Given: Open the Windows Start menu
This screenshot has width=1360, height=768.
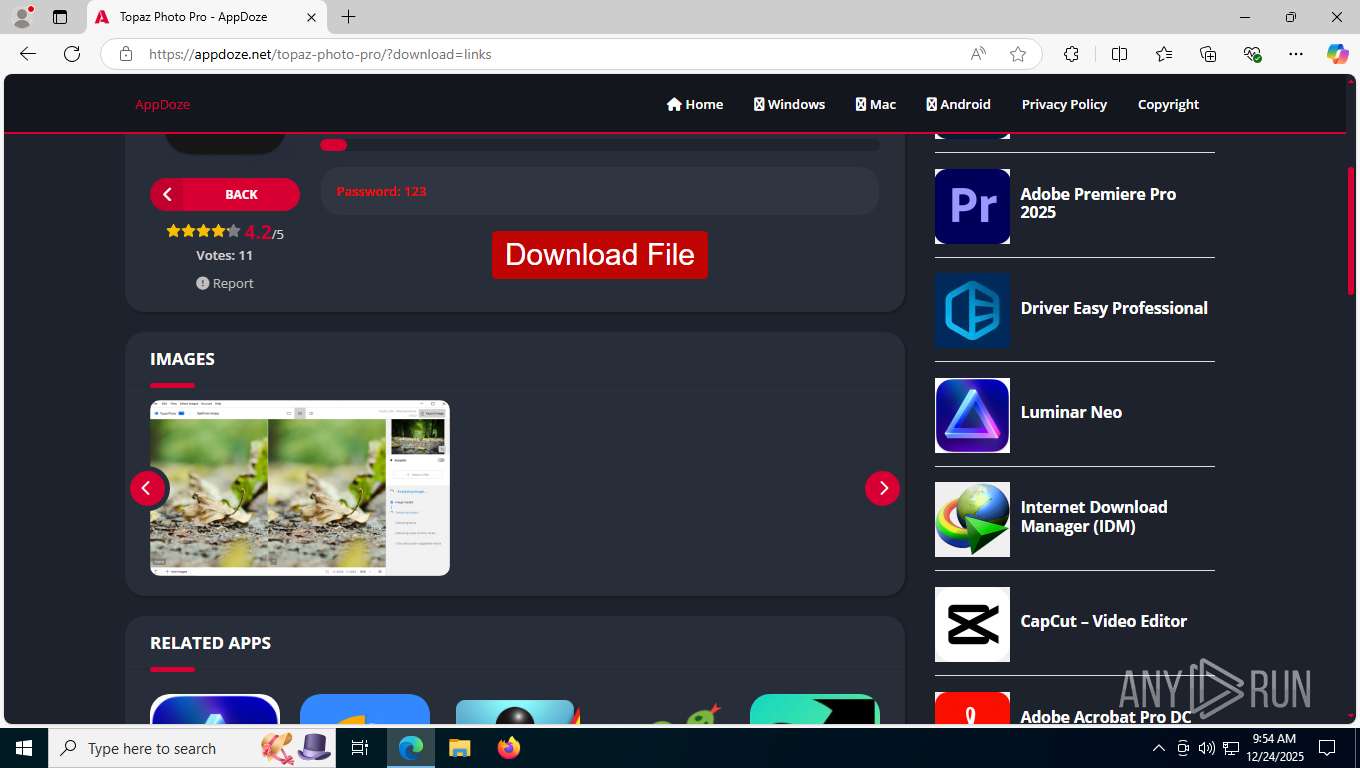Looking at the screenshot, I should (24, 748).
